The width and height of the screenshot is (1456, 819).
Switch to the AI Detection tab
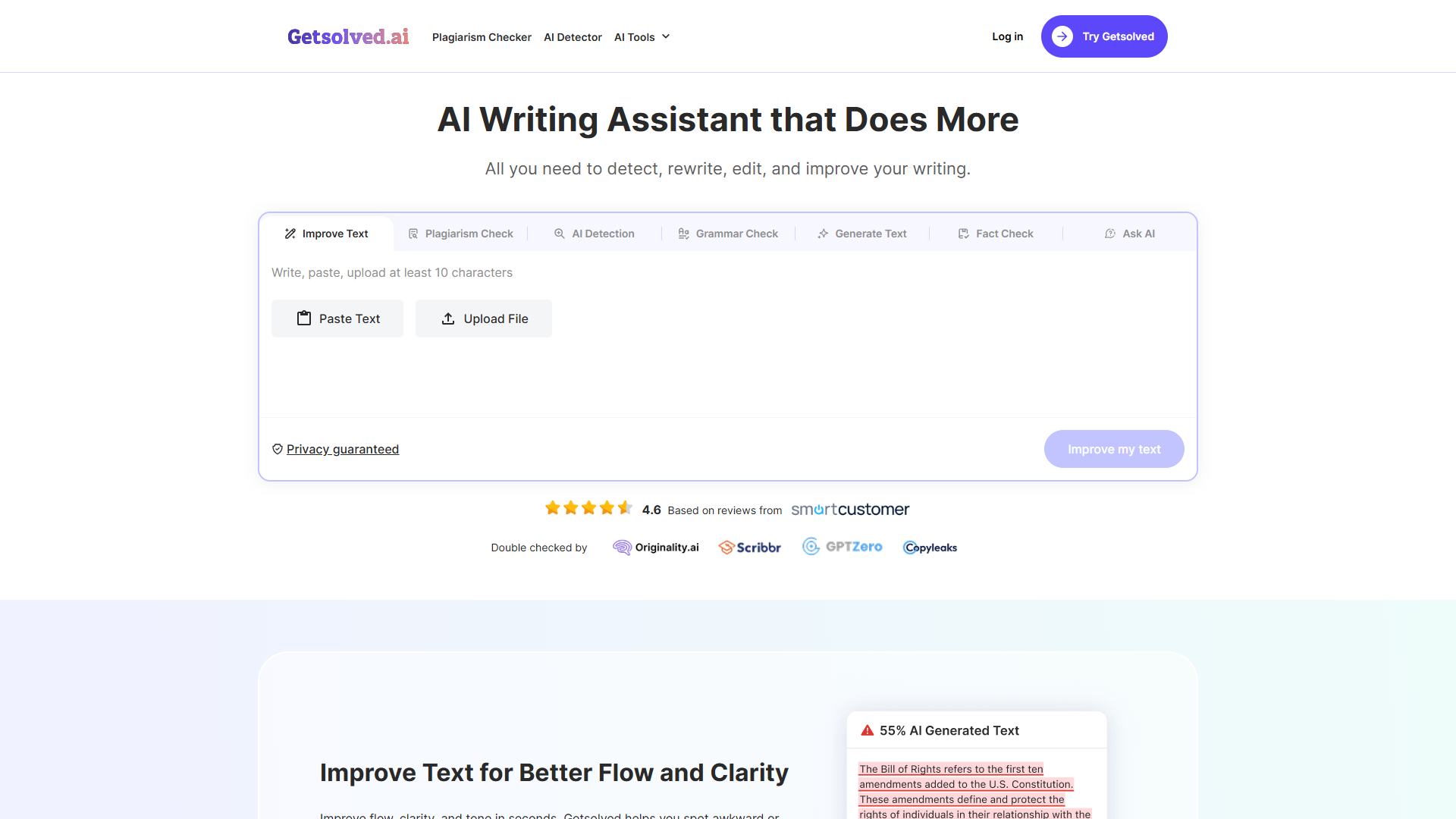point(594,234)
